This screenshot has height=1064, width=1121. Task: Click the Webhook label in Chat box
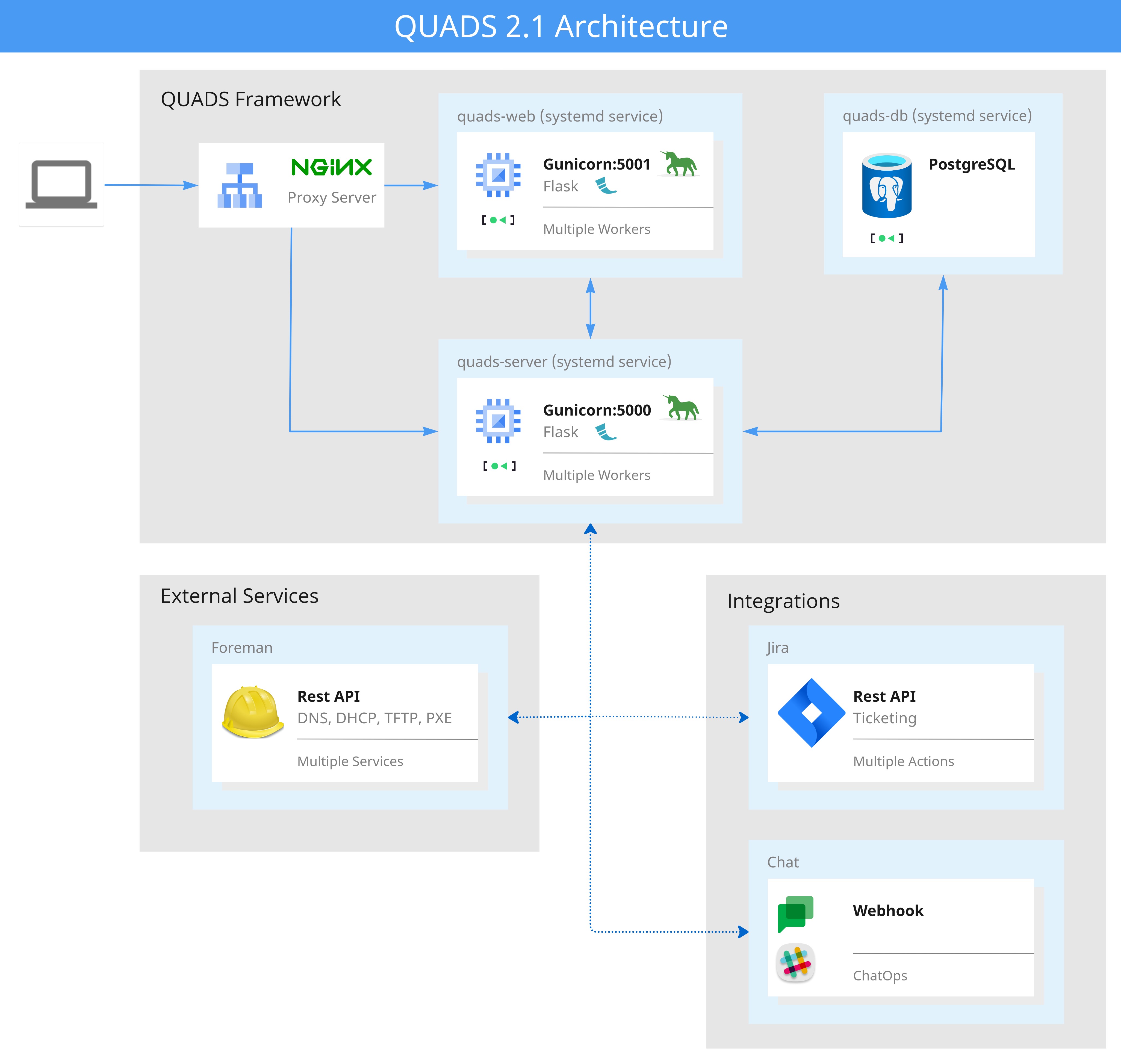888,911
